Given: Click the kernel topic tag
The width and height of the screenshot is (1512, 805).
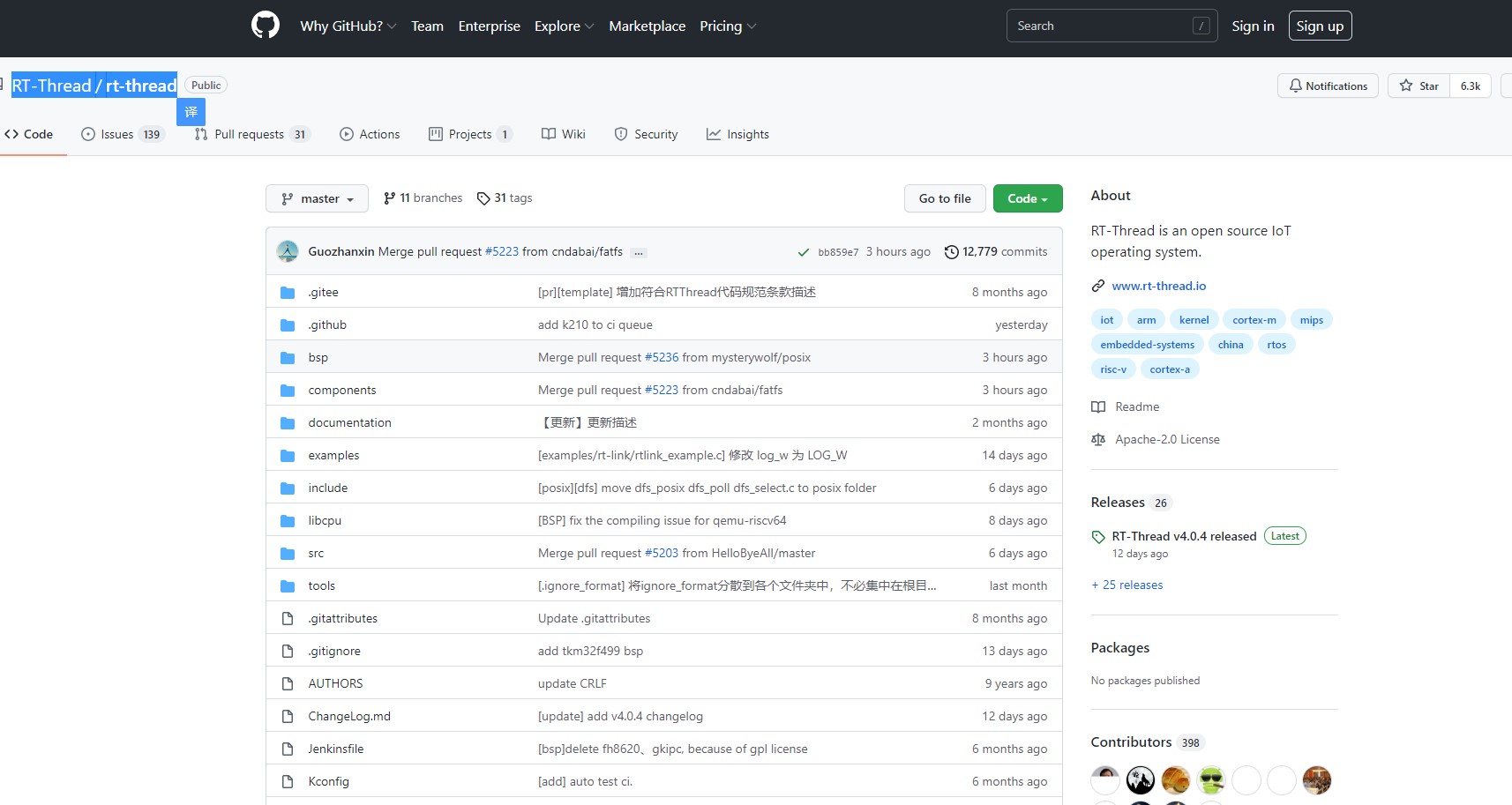Looking at the screenshot, I should point(1194,319).
